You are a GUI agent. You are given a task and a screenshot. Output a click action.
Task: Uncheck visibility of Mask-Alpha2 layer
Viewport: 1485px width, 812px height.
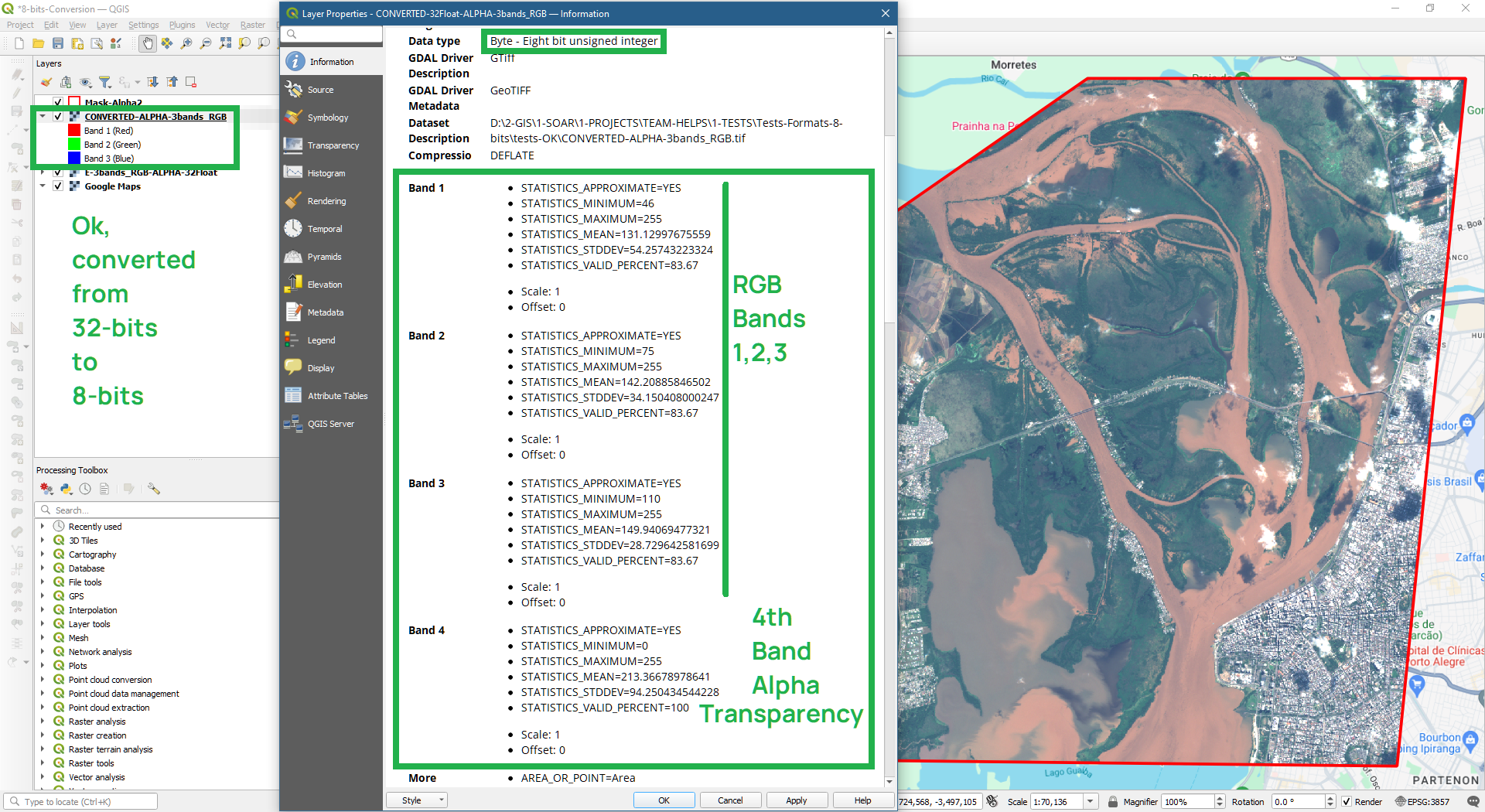[58, 102]
